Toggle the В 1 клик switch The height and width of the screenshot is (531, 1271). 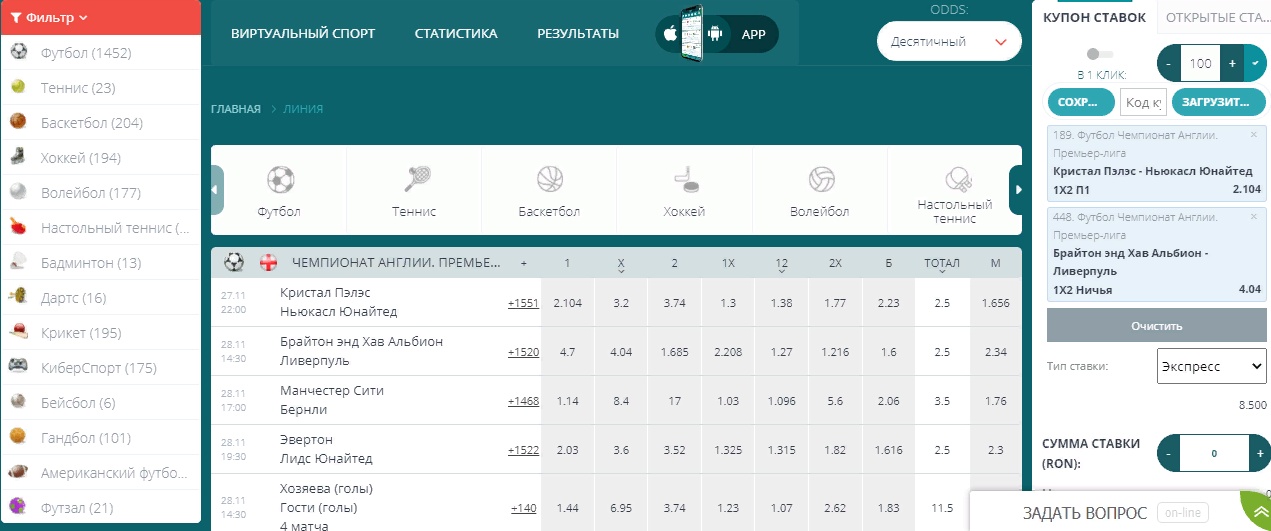click(1099, 54)
